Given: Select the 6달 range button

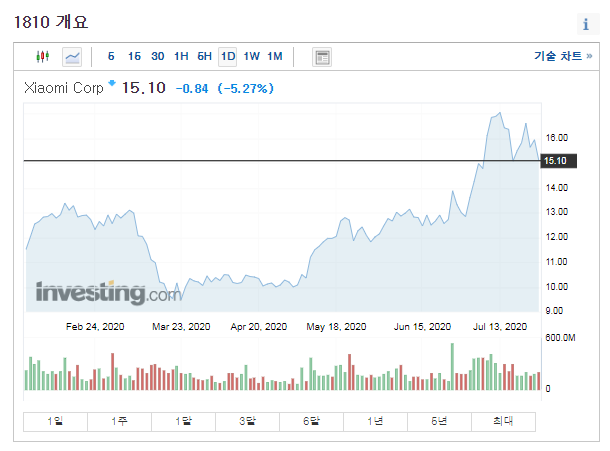Looking at the screenshot, I should 311,421.
